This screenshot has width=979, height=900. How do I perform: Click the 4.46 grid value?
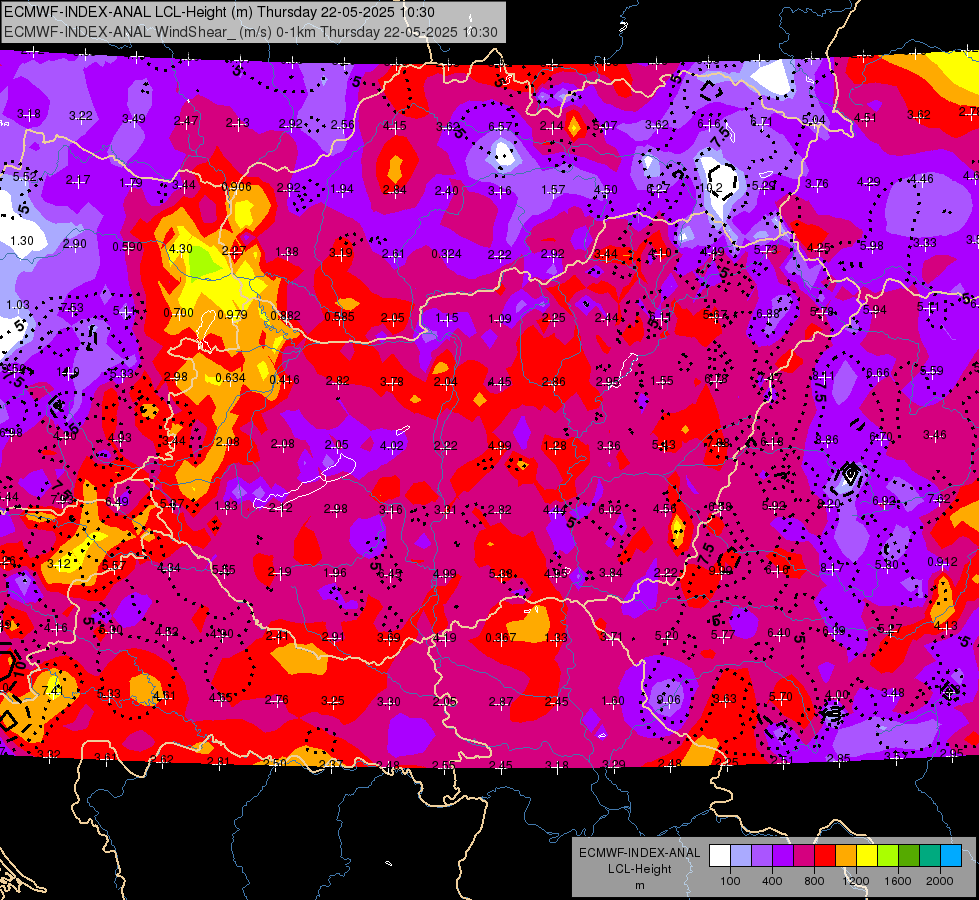pyautogui.click(x=922, y=179)
